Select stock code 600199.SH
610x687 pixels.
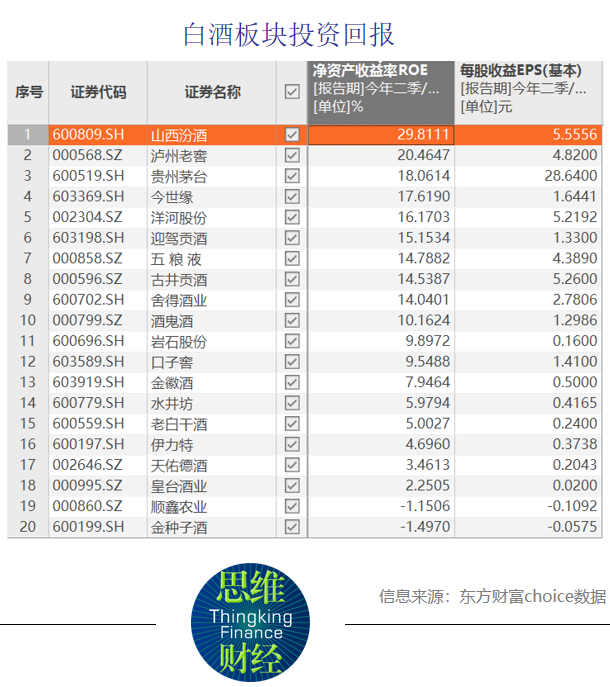[x=89, y=527]
